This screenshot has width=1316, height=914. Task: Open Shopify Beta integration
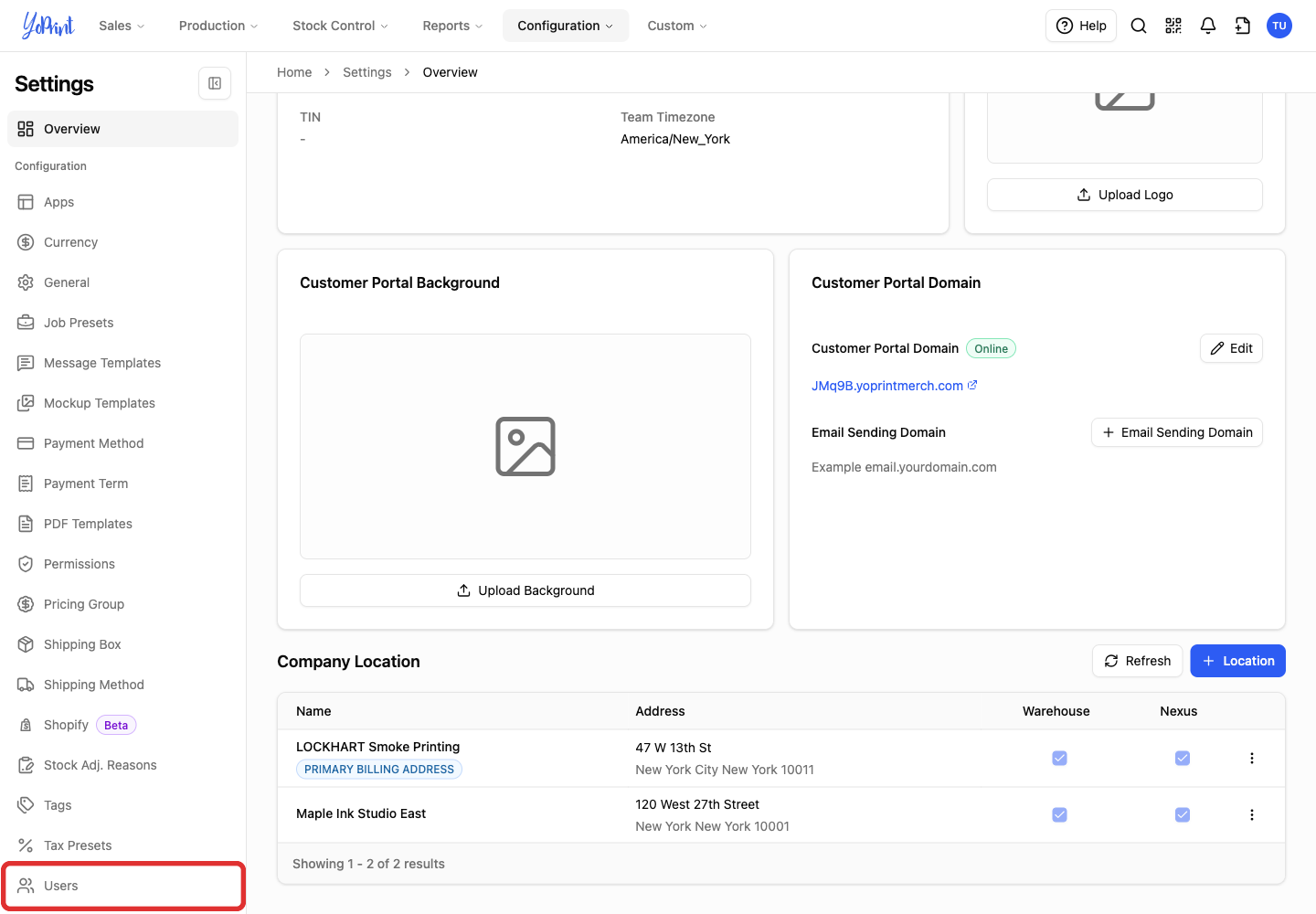(122, 725)
